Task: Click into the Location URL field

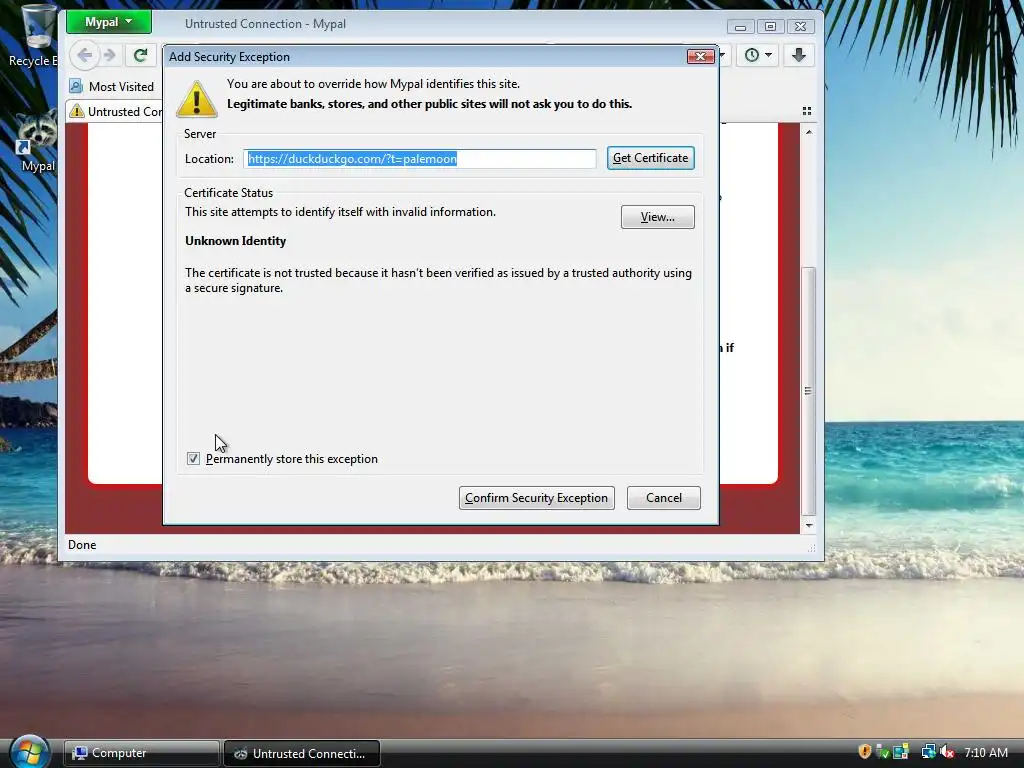Action: coord(420,159)
